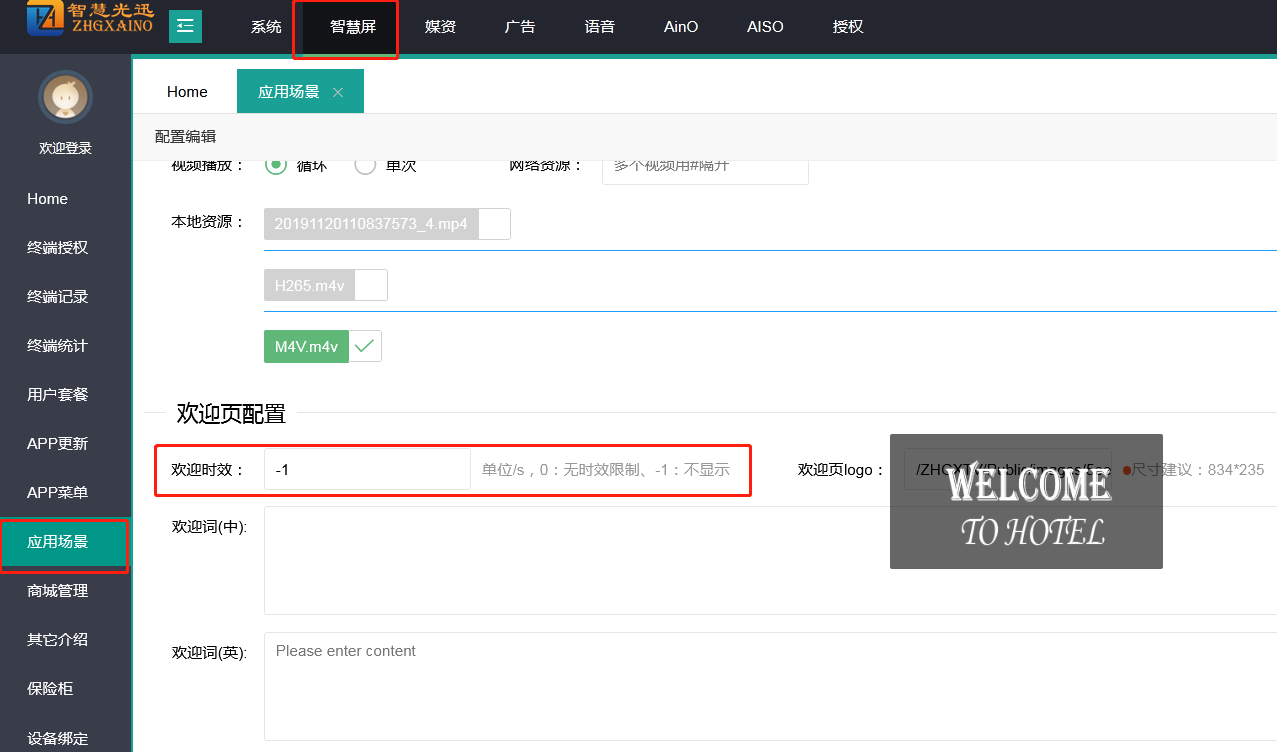Open the 智慧屏 top menu

coord(353,27)
